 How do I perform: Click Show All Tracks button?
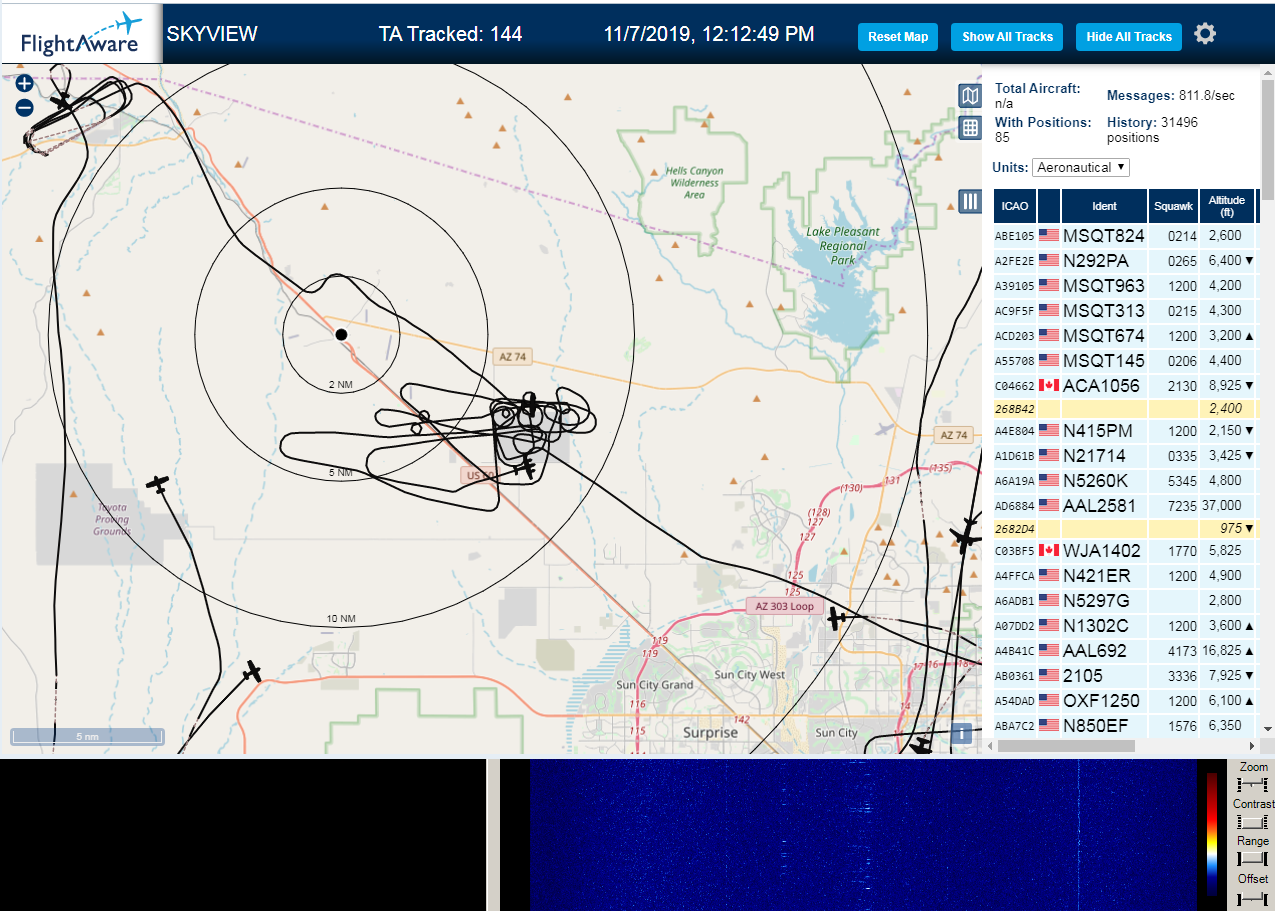point(1007,36)
